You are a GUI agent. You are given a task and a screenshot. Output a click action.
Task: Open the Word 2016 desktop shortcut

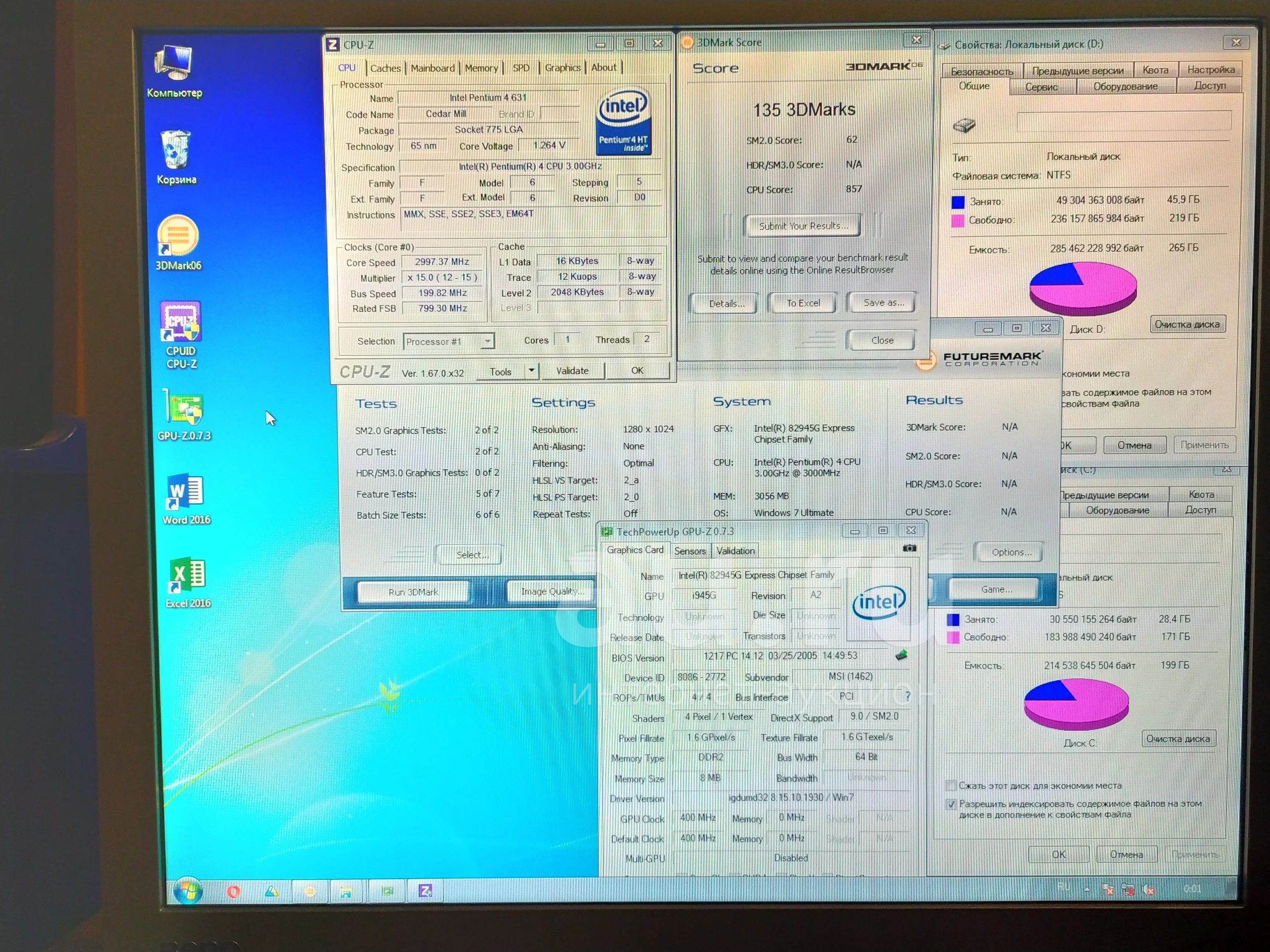coord(186,499)
